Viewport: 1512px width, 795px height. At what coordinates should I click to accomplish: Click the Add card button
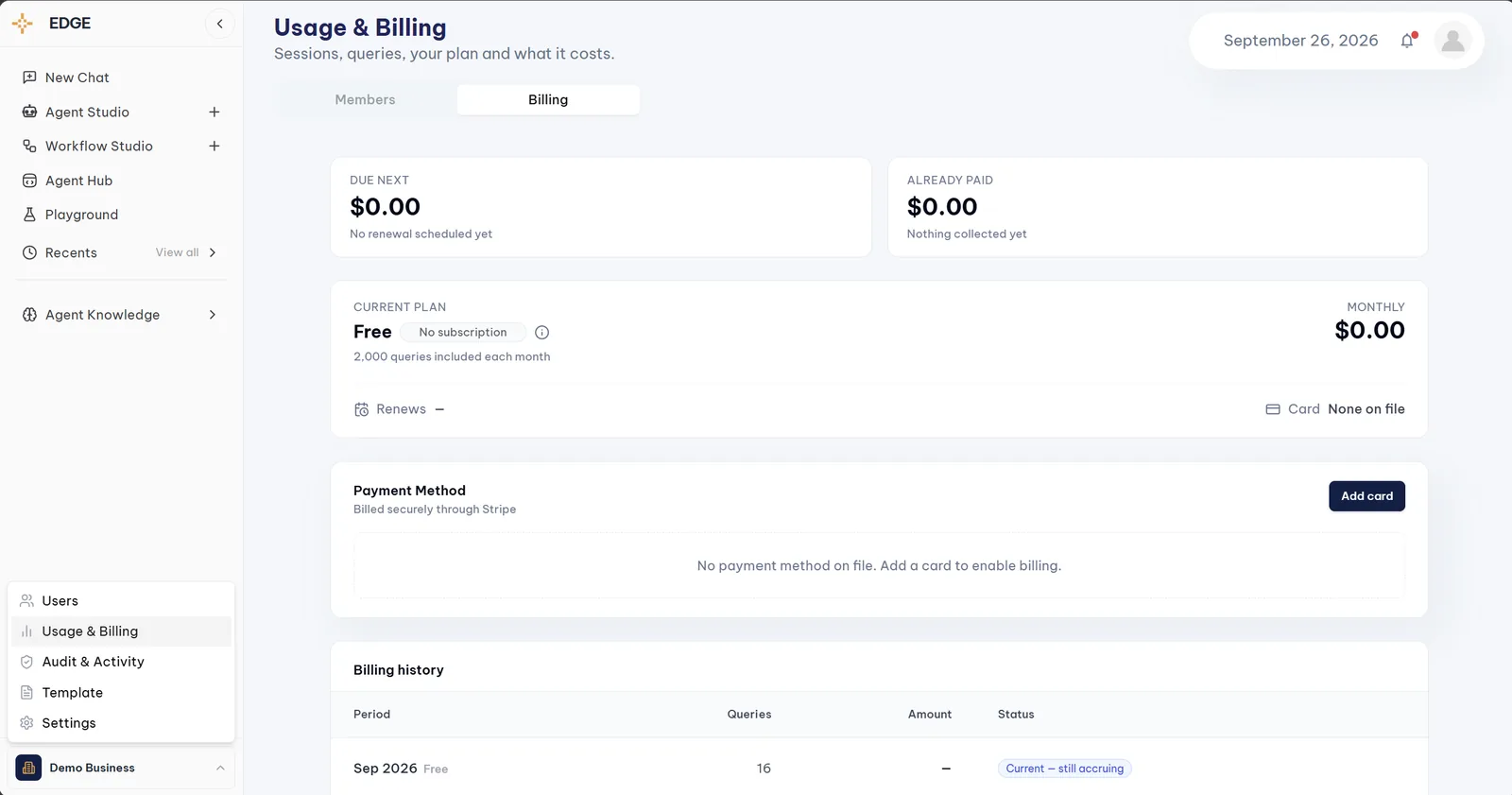(x=1366, y=496)
